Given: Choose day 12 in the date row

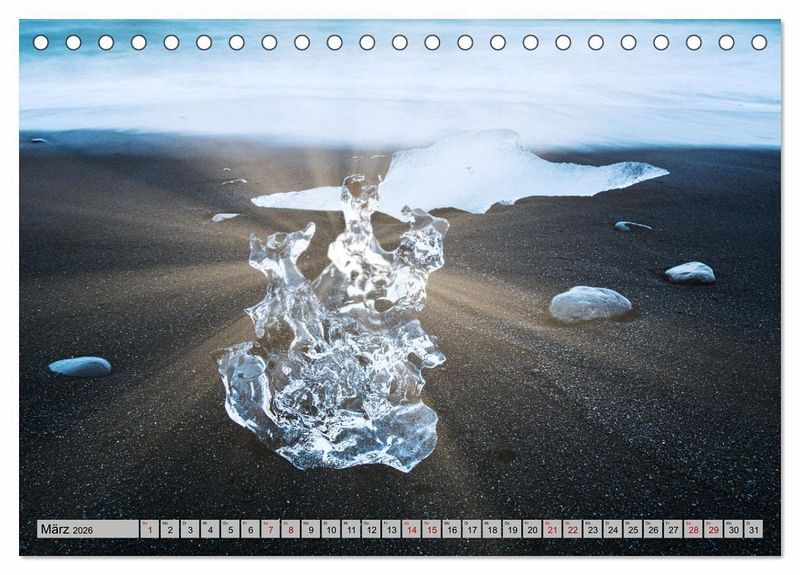Looking at the screenshot, I should tap(371, 529).
